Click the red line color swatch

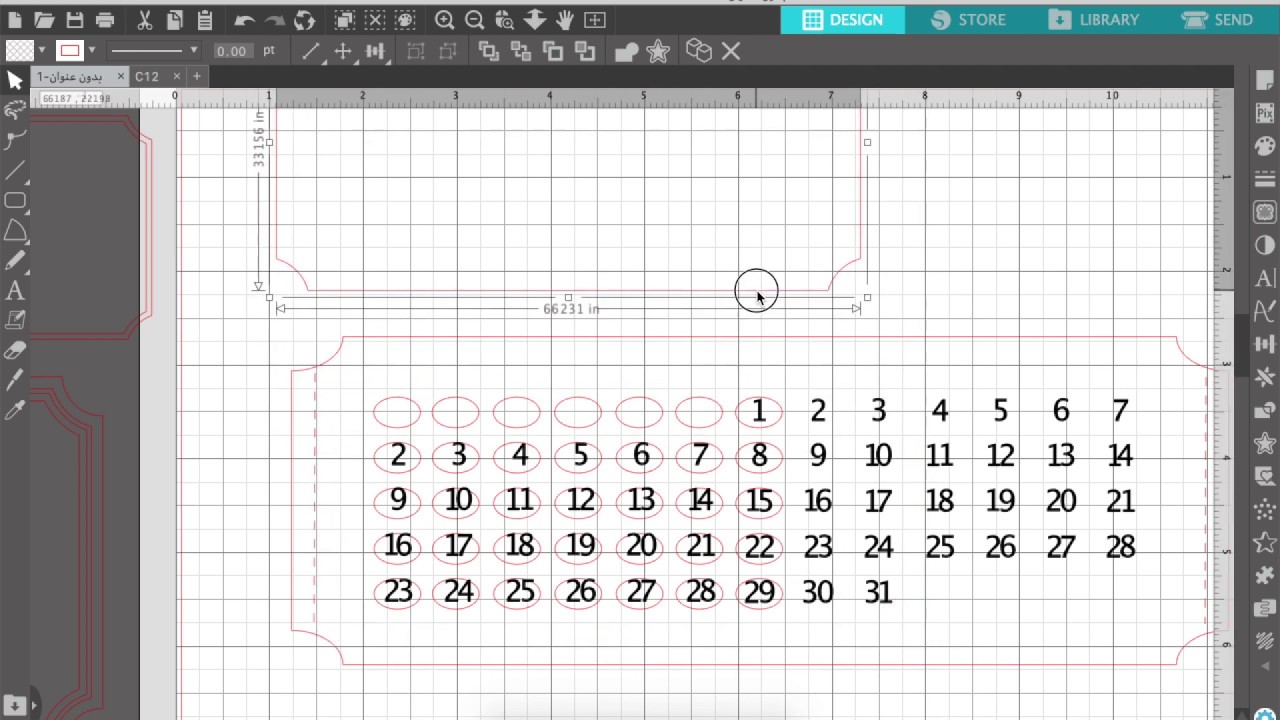click(69, 50)
